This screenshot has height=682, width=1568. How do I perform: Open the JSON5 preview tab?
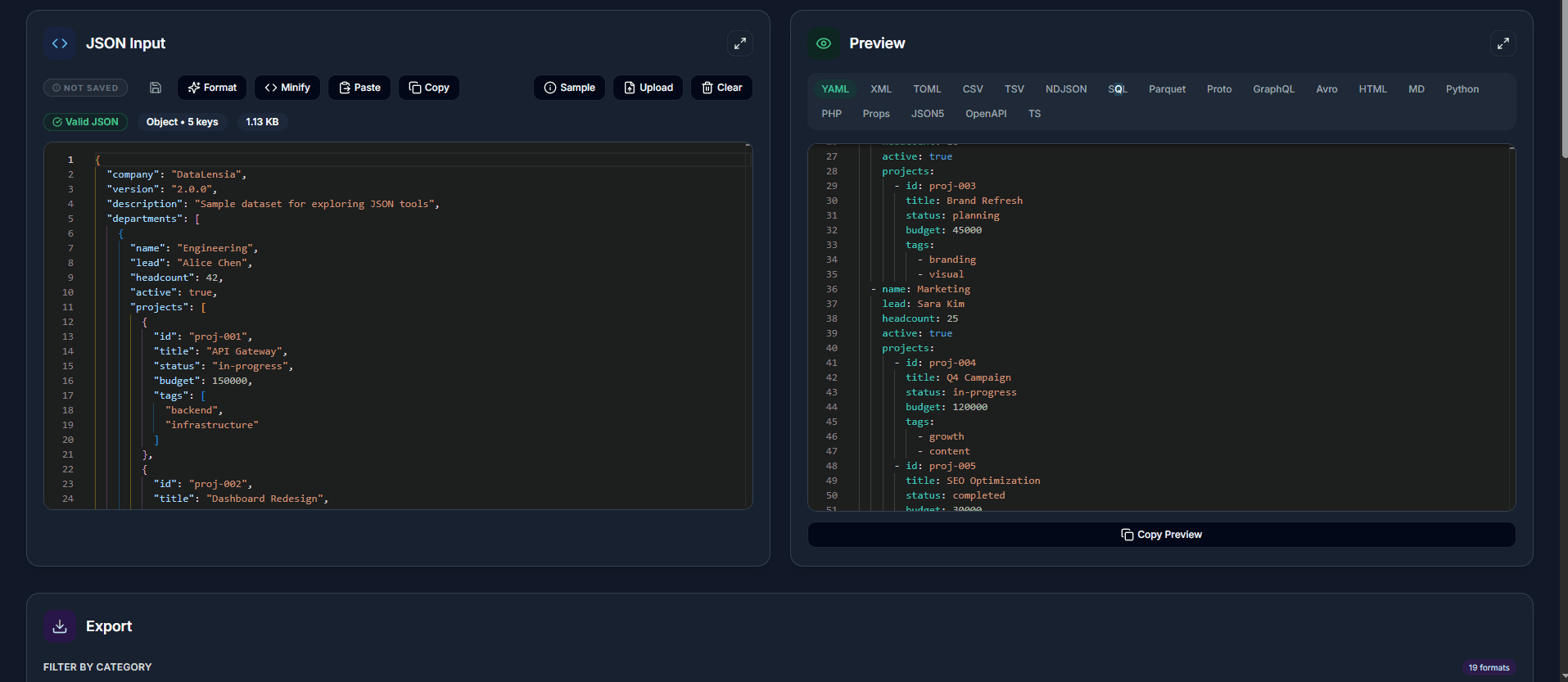(x=928, y=114)
